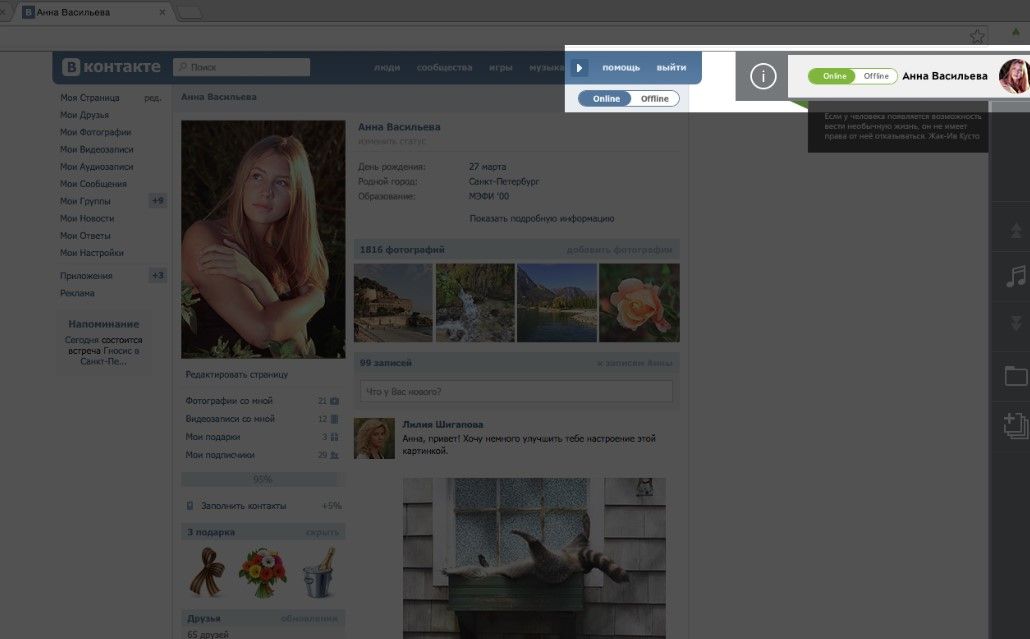Click the 95% profile completion bar

click(263, 479)
